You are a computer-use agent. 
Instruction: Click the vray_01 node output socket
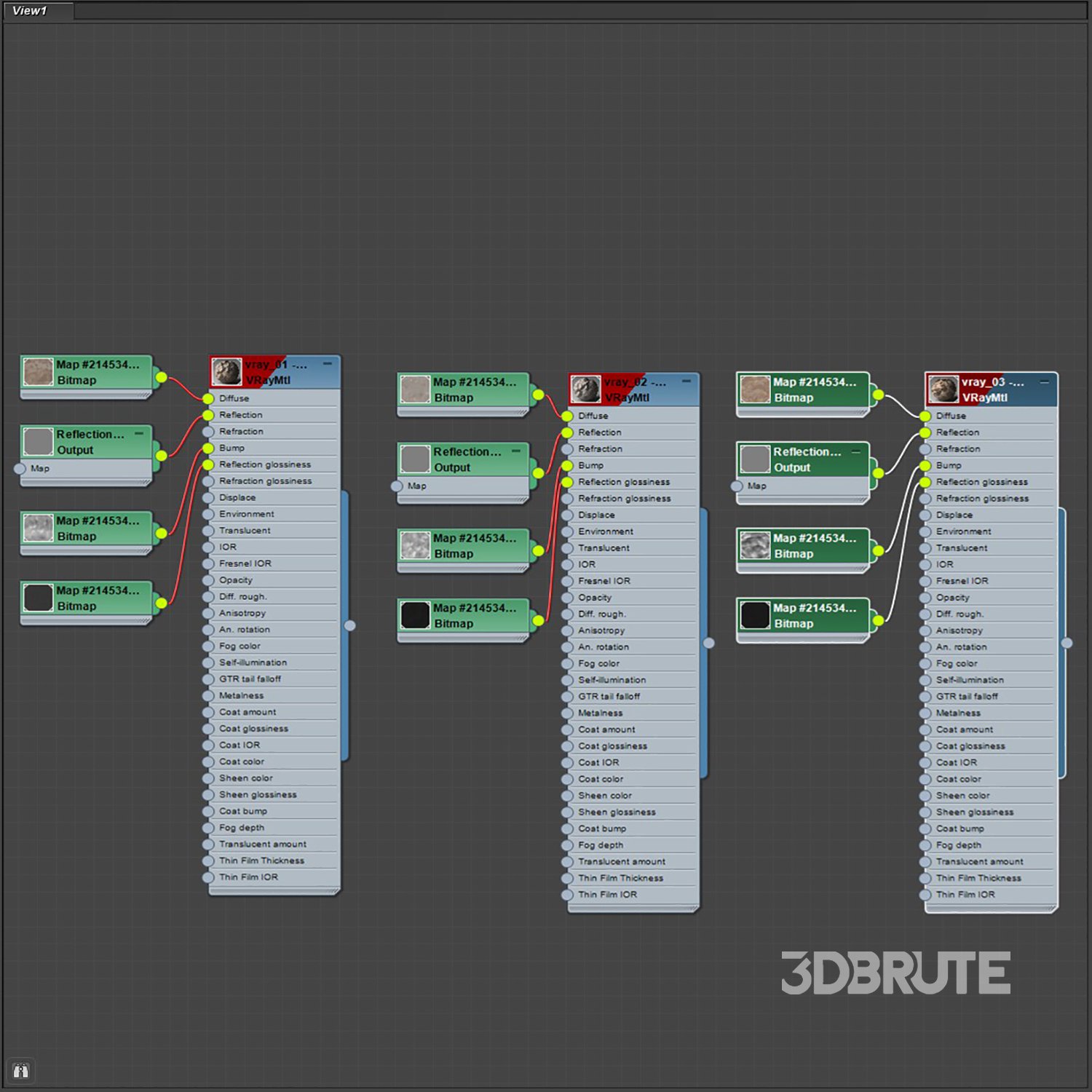coord(350,625)
